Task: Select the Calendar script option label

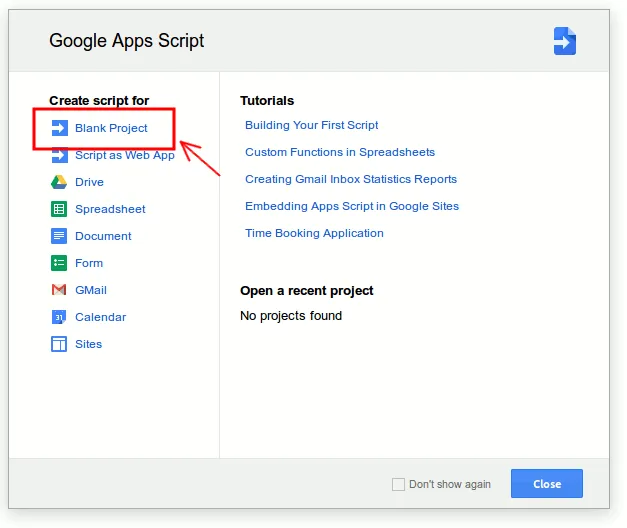Action: pyautogui.click(x=100, y=317)
